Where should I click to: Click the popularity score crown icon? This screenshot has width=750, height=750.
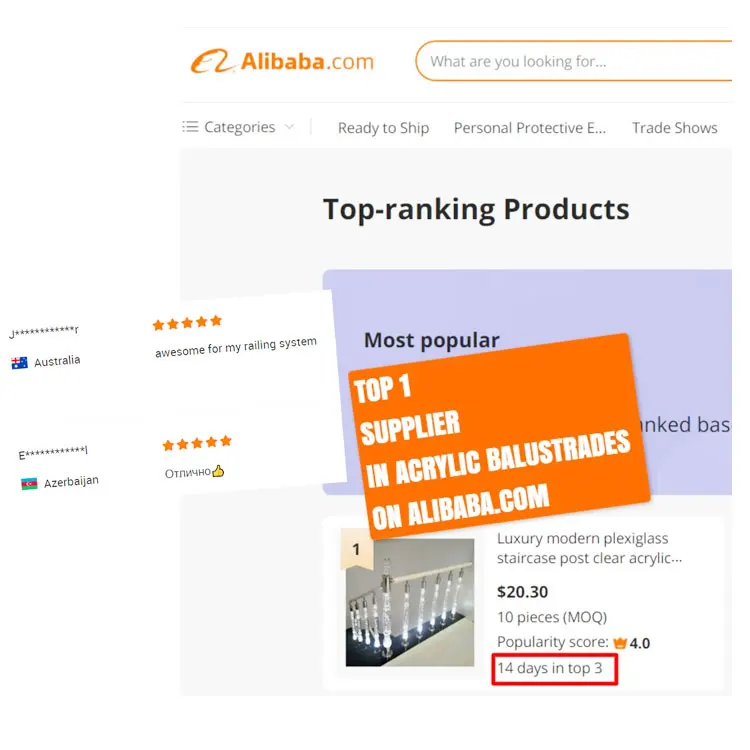tap(619, 643)
